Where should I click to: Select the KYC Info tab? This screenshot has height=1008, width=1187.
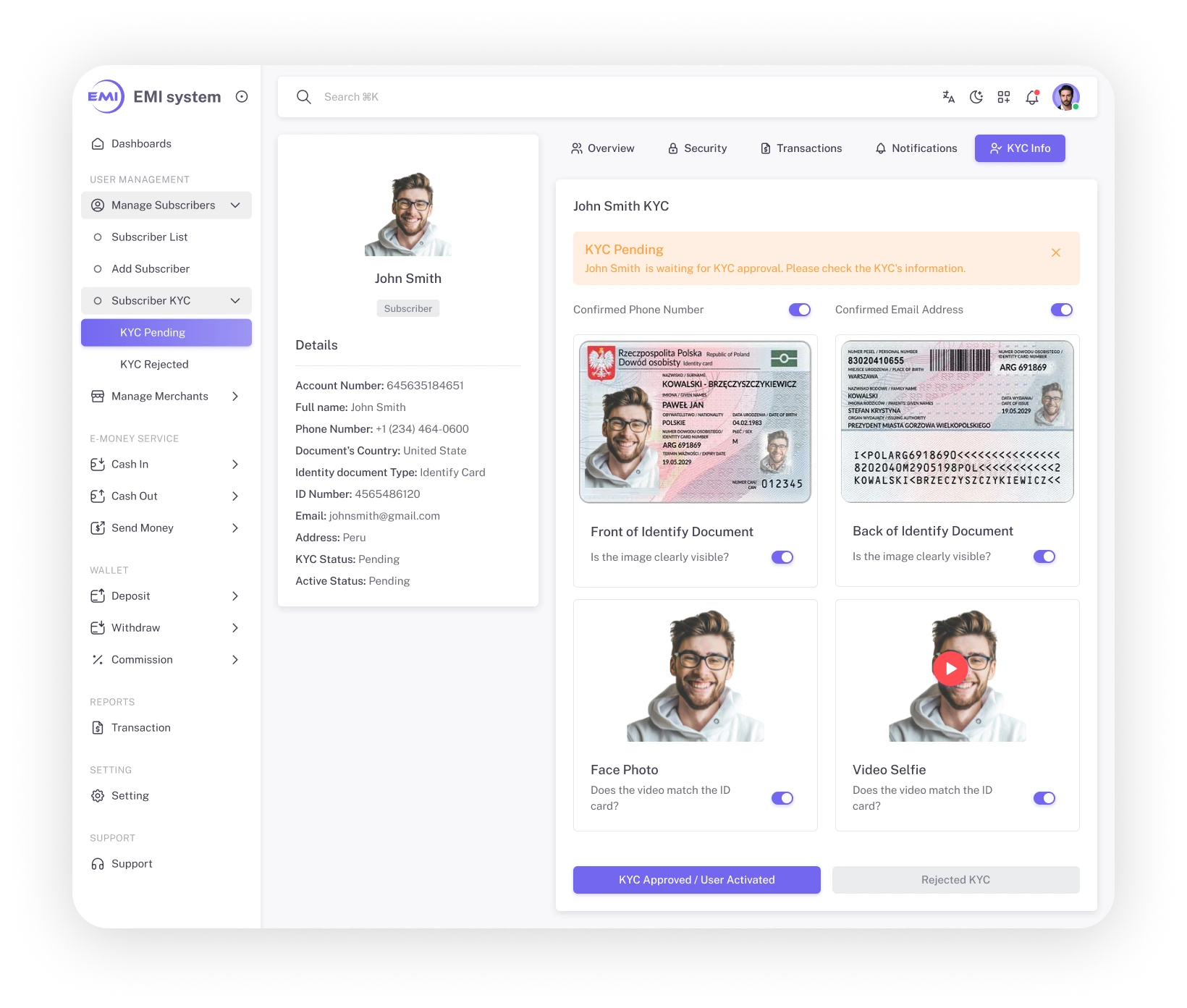(1020, 148)
